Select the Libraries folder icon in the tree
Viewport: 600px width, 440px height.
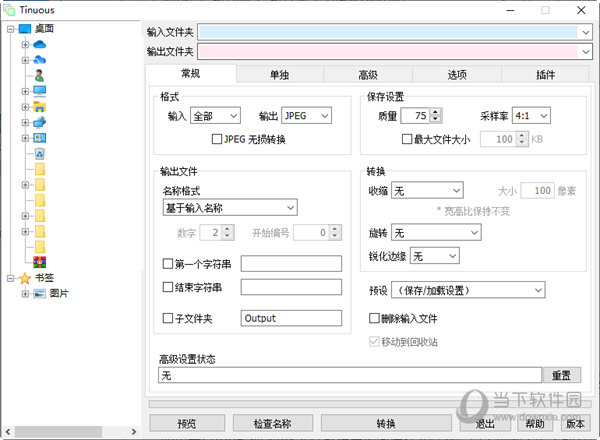tap(40, 106)
